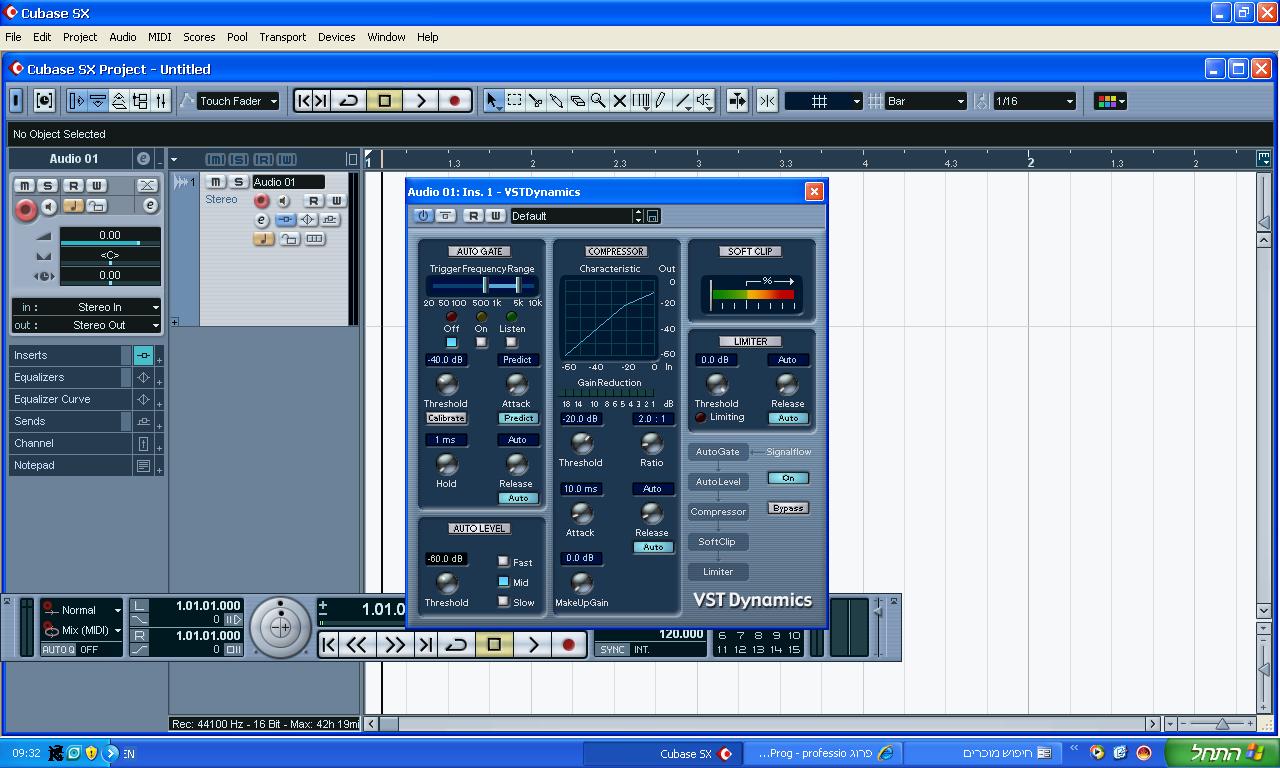Open the Devices menu
Viewport: 1280px width, 768px height.
(x=337, y=37)
